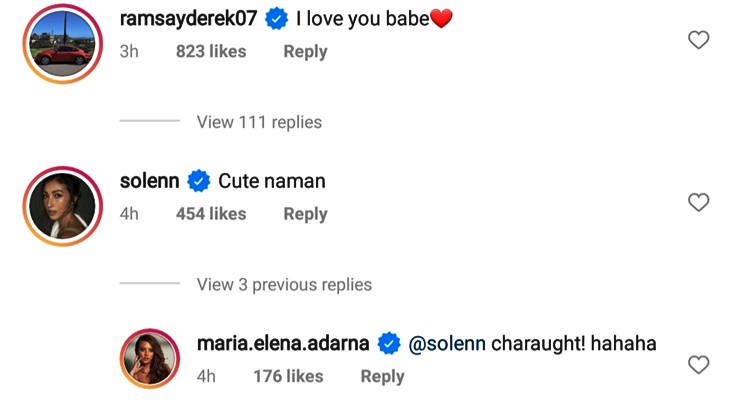Expand View 3 previous replies

pyautogui.click(x=284, y=285)
